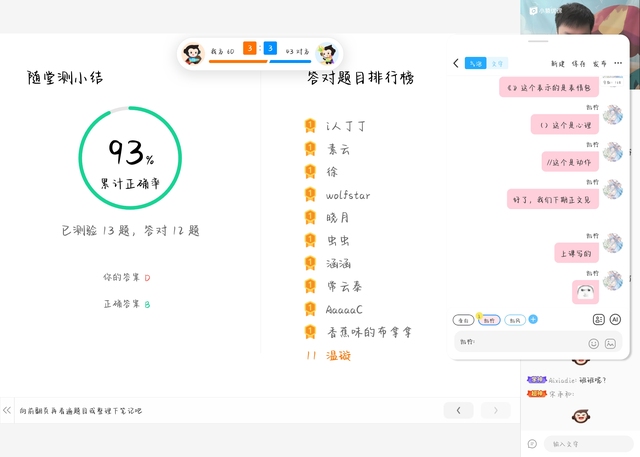Click the blue plus add-character icon
This screenshot has width=640, height=457.
(x=533, y=320)
